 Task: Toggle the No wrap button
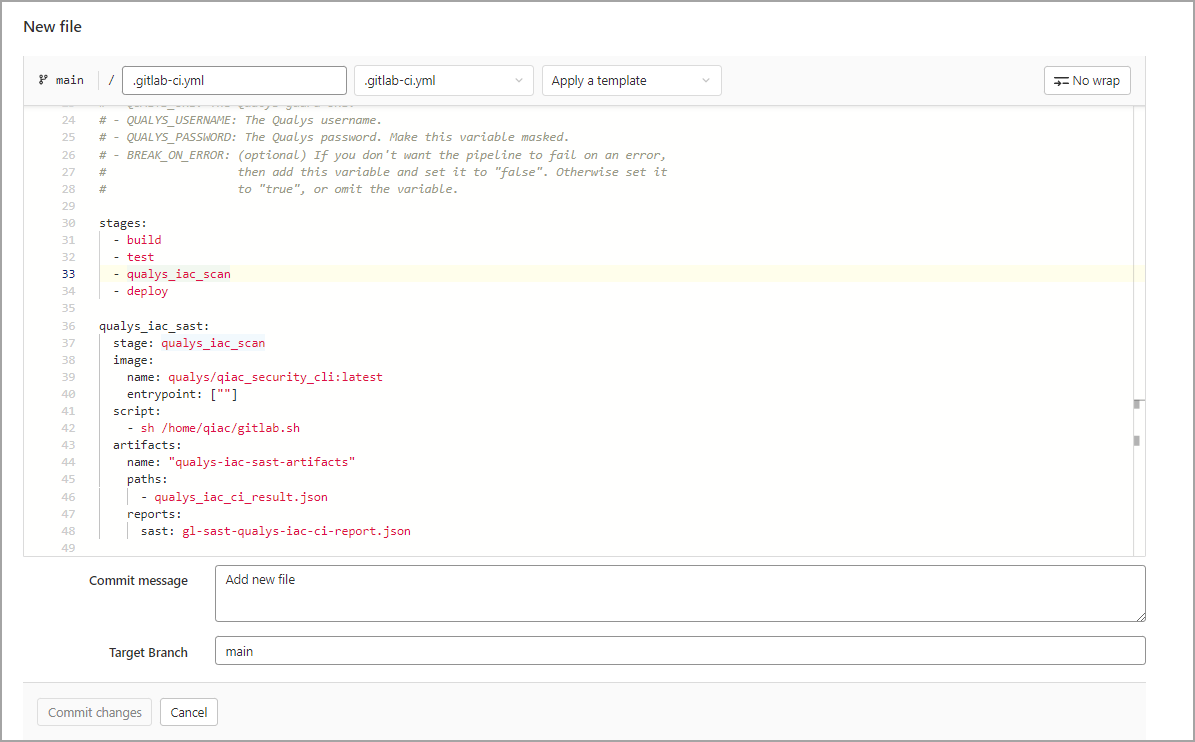(1087, 81)
